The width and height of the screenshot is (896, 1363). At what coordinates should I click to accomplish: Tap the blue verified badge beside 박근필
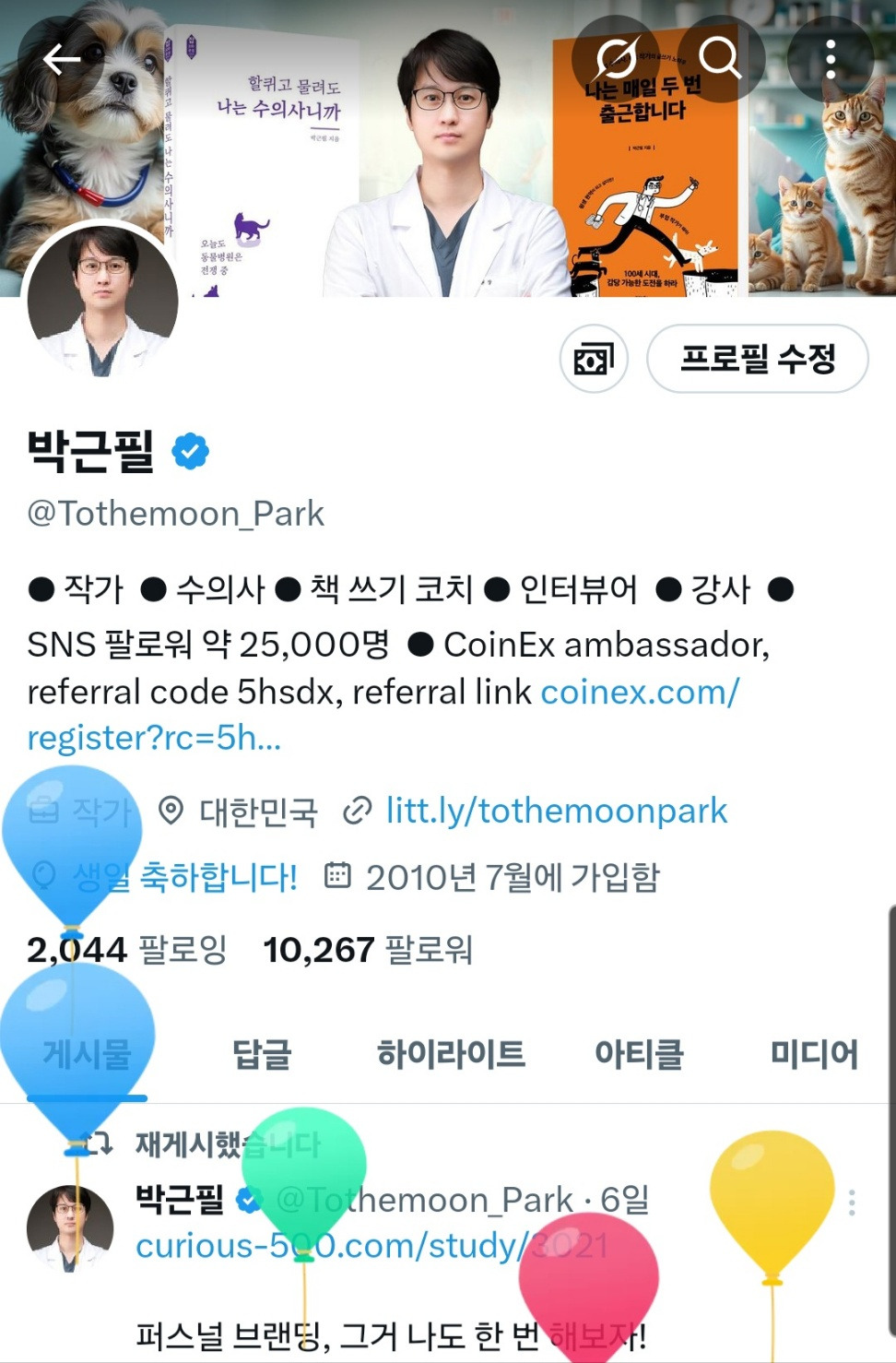(191, 452)
